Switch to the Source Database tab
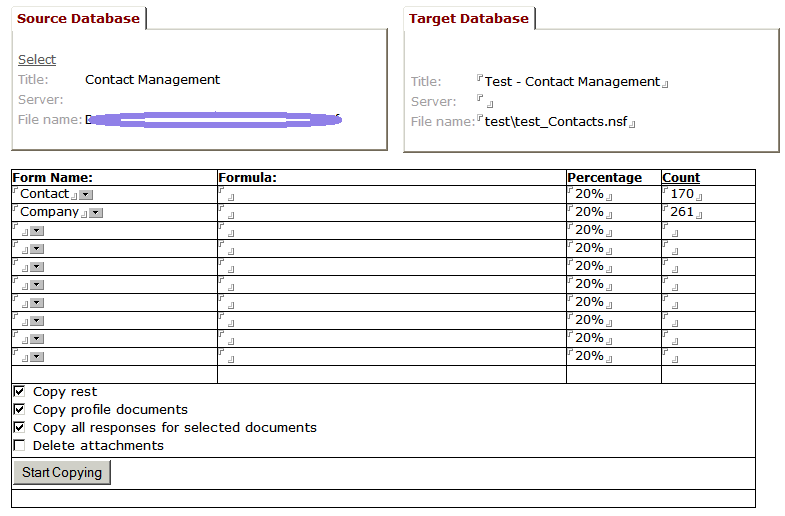The height and width of the screenshot is (516, 785). pos(79,19)
